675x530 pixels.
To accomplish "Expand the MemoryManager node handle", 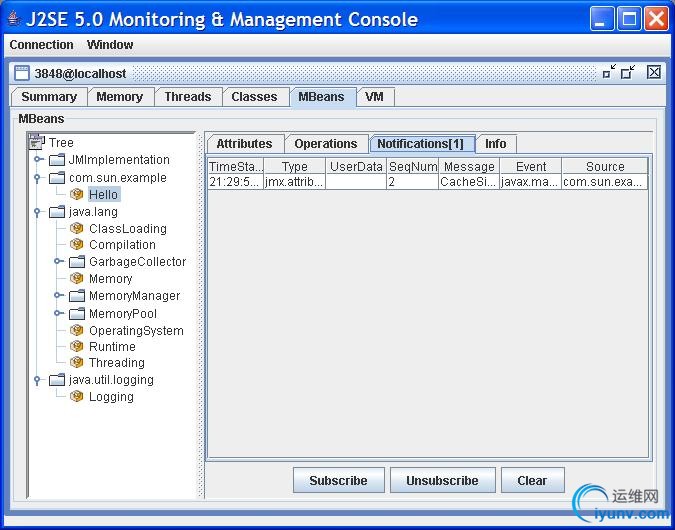I will [59, 295].
